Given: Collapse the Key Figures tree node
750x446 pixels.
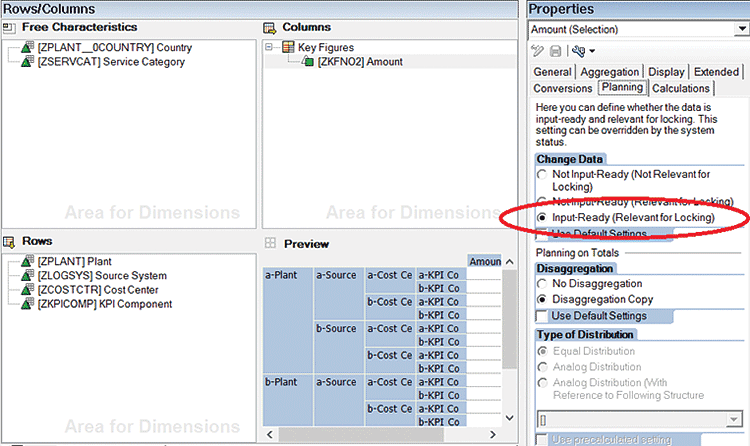Looking at the screenshot, I should (x=269, y=47).
